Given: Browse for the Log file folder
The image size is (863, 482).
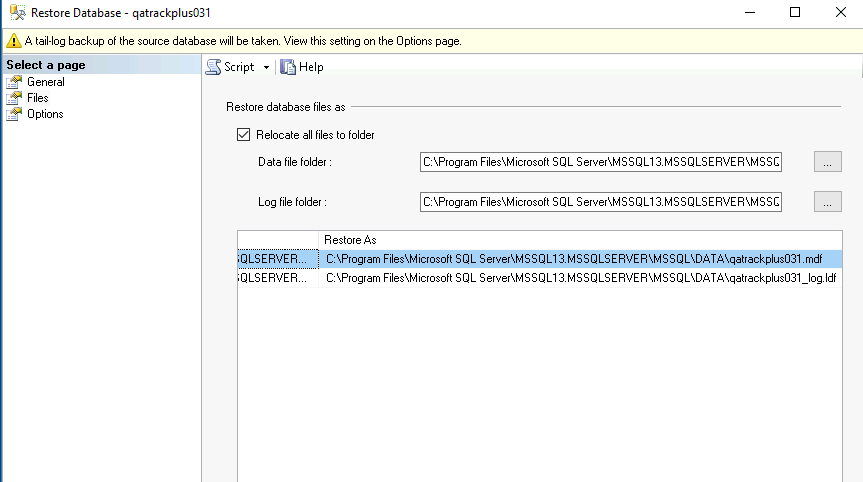Looking at the screenshot, I should [827, 202].
